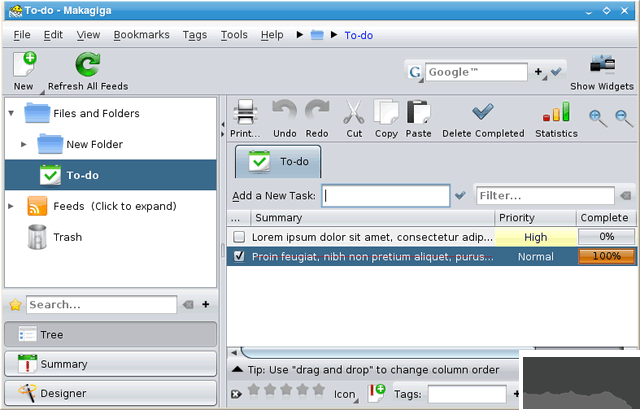Open the Edit menu

point(53,35)
